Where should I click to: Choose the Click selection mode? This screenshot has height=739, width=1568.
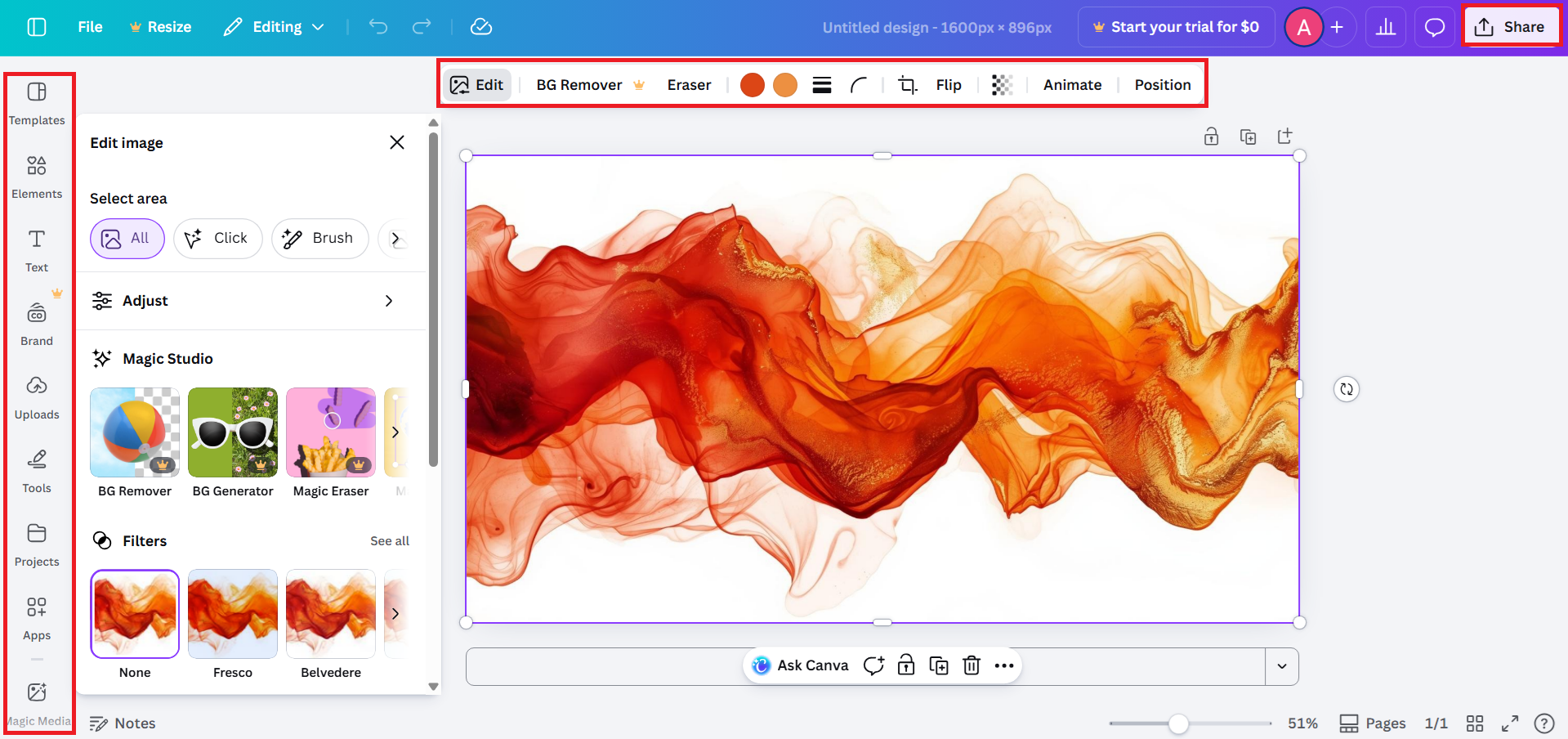coord(217,239)
